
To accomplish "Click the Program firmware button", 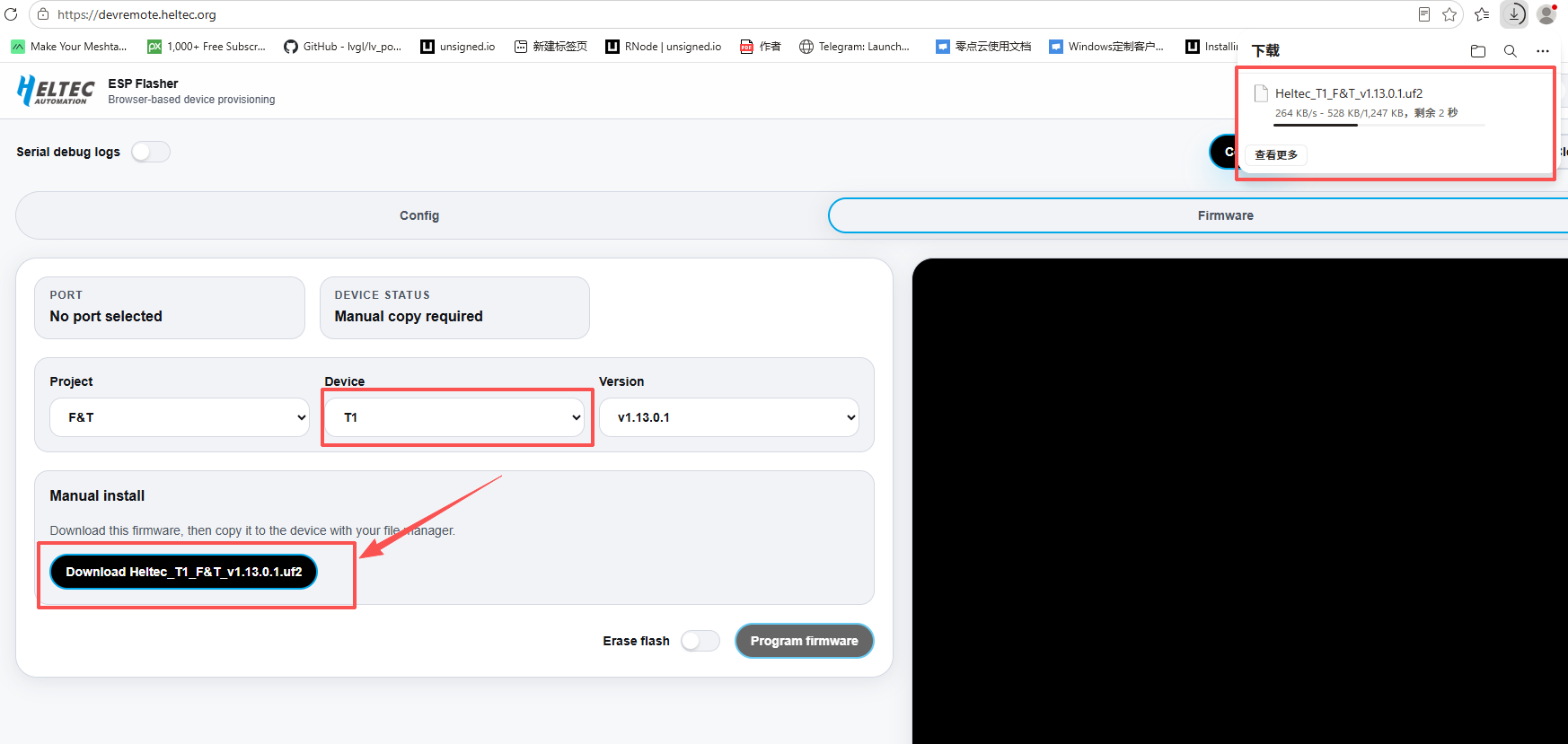I will [805, 641].
